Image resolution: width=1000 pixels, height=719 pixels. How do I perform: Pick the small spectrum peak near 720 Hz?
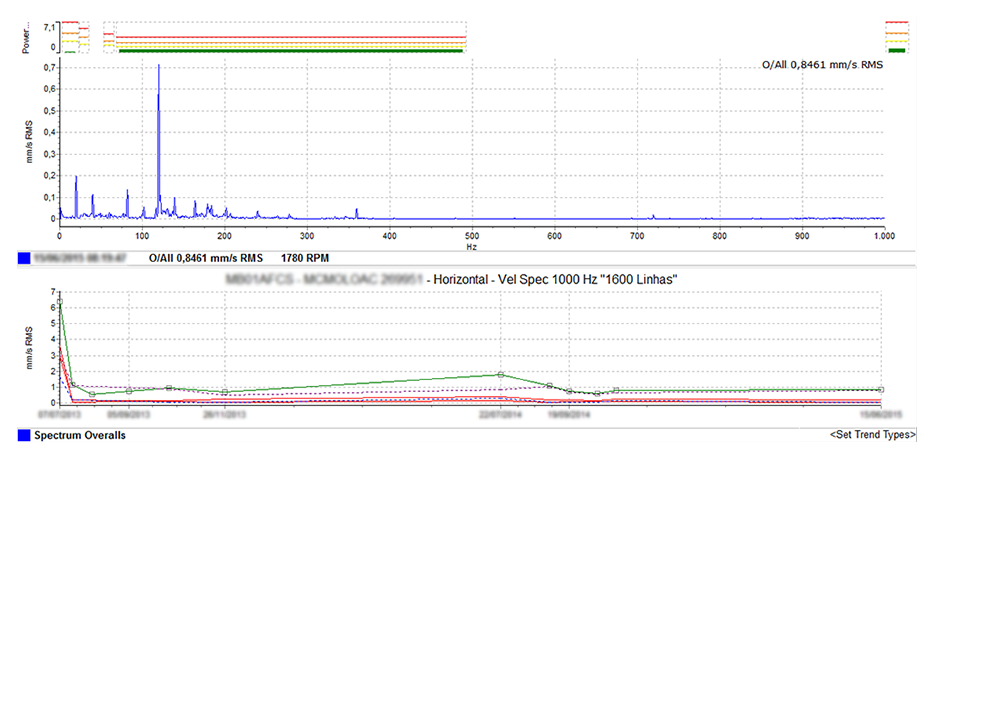tap(653, 215)
